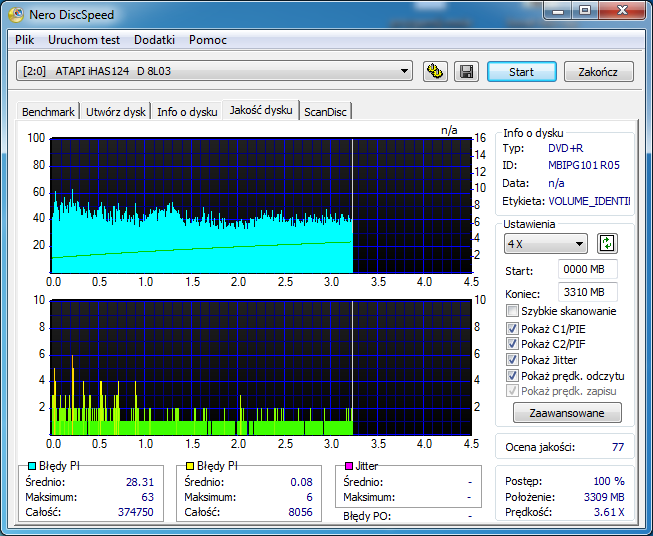Minimize the Nero DiscSpeed window
This screenshot has height=536, width=653.
coord(558,10)
